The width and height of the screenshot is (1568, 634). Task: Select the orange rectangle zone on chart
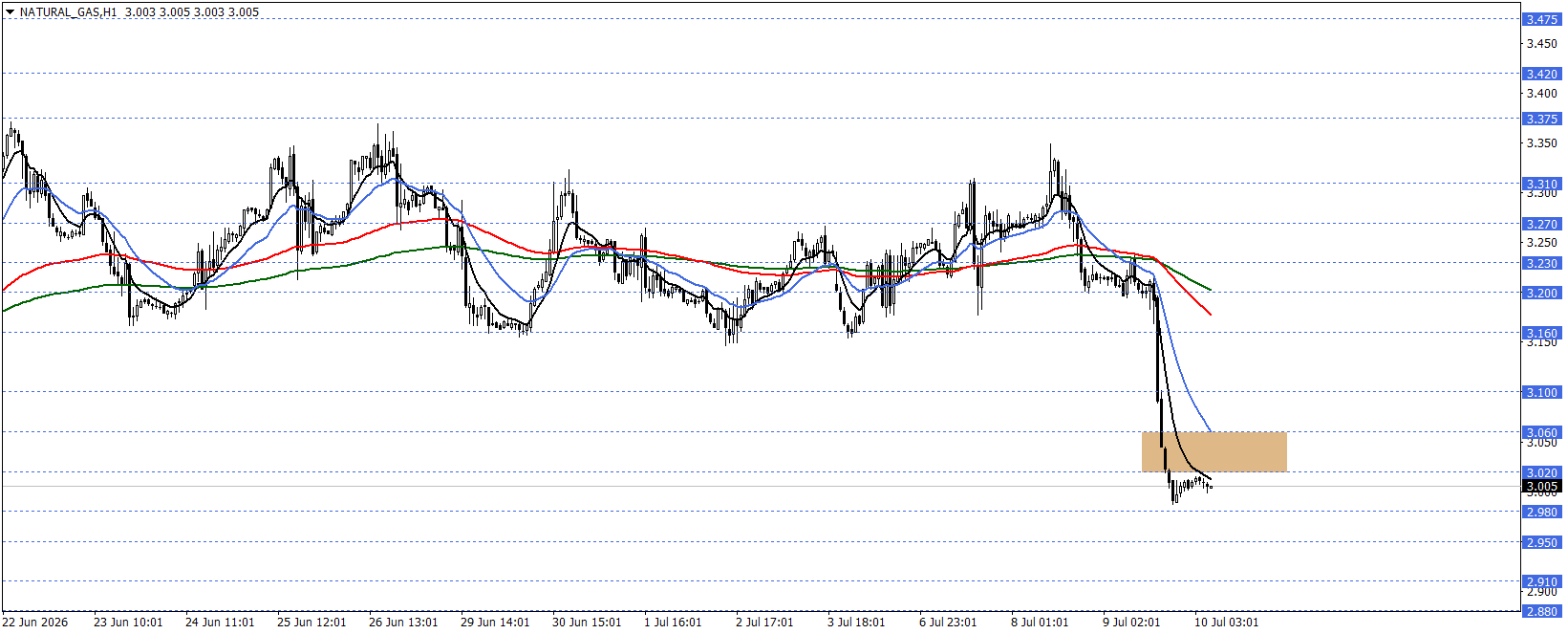pyautogui.click(x=1214, y=451)
